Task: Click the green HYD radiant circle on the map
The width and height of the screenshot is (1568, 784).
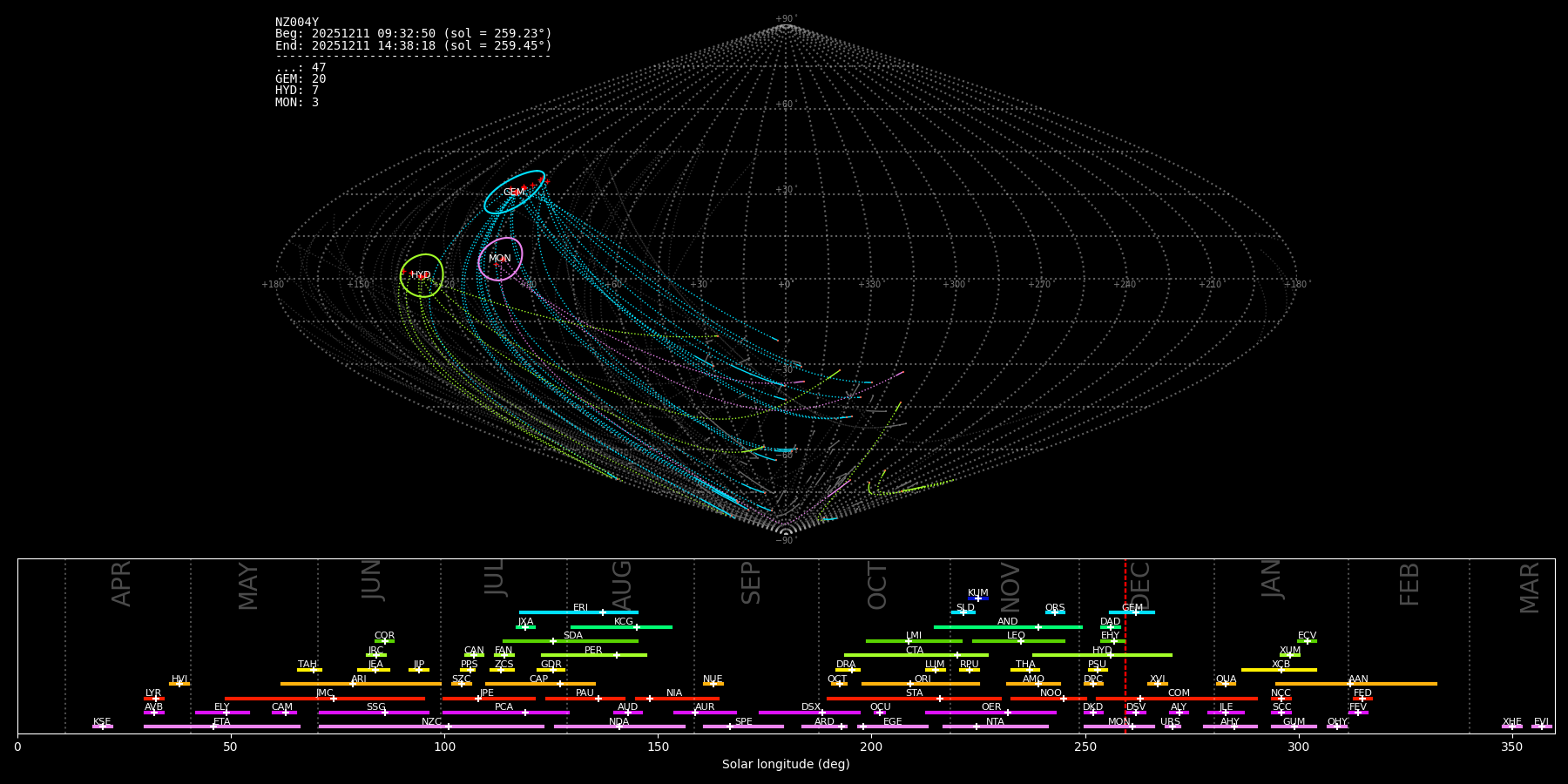Action: coord(422,275)
